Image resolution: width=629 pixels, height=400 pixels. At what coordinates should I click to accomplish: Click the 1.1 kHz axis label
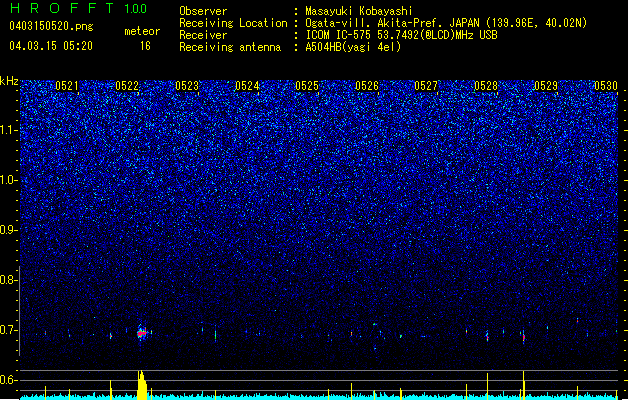coord(9,130)
